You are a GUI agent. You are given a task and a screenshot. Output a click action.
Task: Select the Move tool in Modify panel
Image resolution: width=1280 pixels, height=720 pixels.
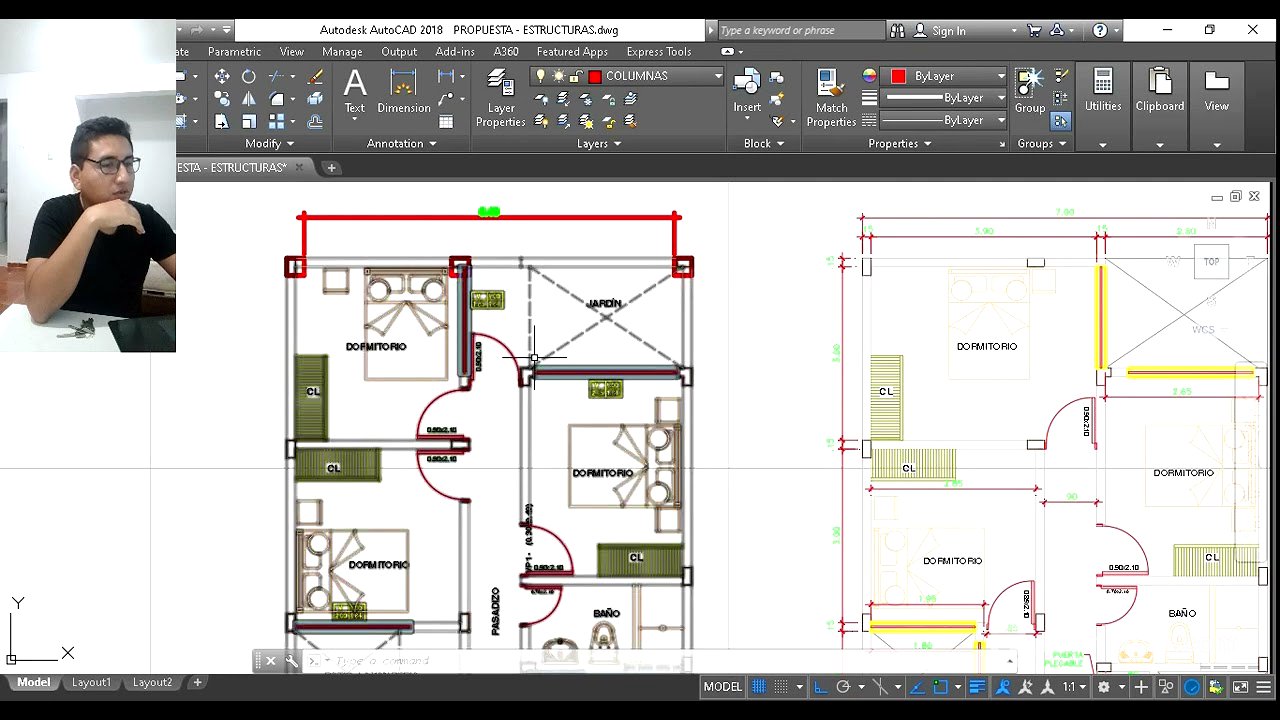(222, 76)
